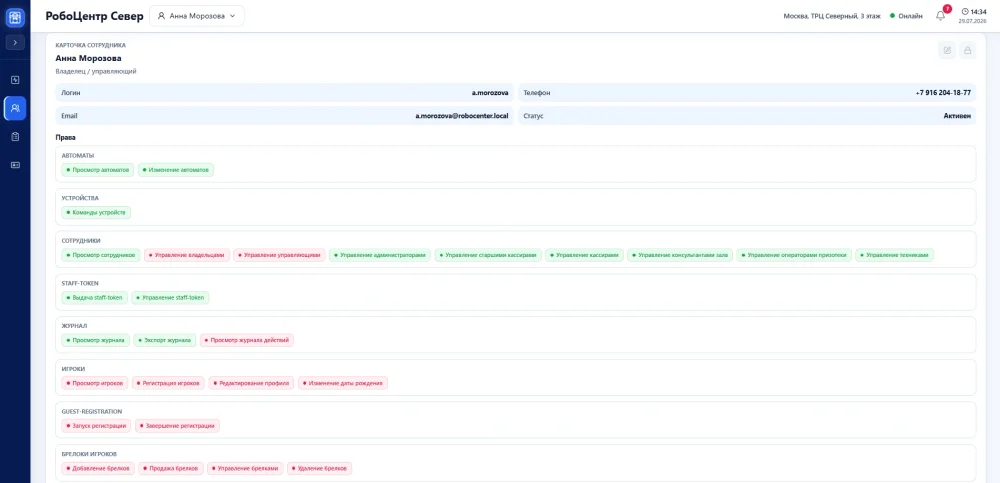Image resolution: width=1000 pixels, height=483 pixels.
Task: Click the Управление staff-token permission chip
Action: click(170, 297)
